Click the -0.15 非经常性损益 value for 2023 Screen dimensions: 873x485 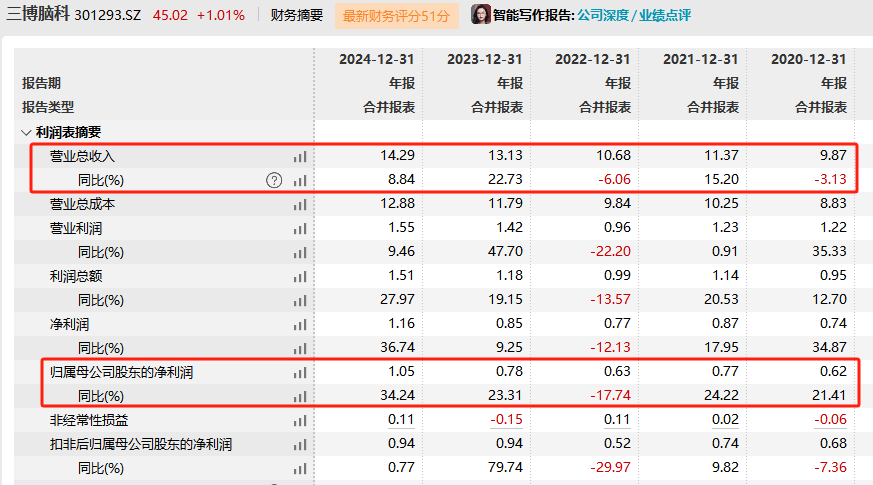click(506, 420)
